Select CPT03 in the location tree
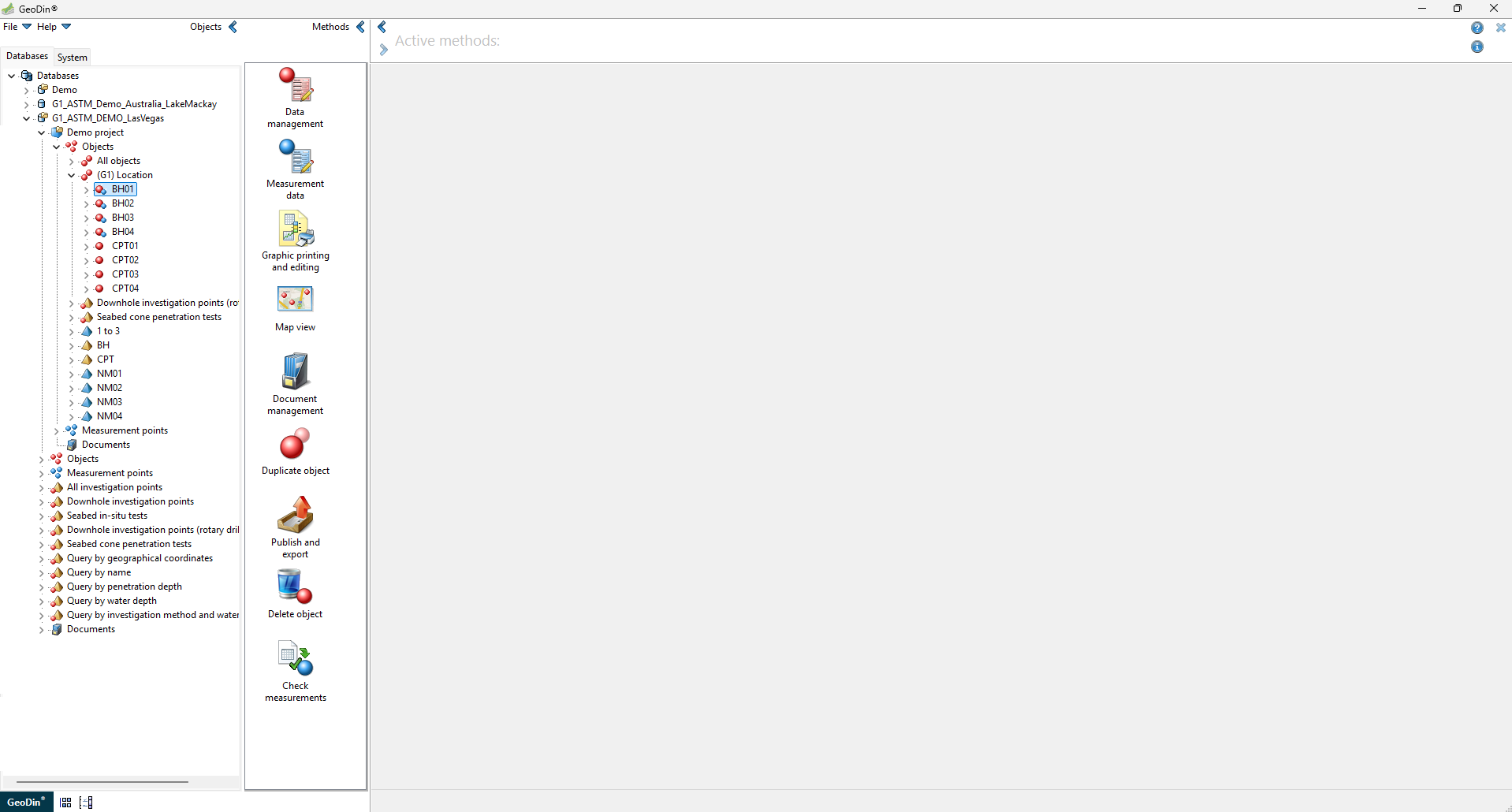Viewport: 1512px width, 812px height. pyautogui.click(x=125, y=274)
